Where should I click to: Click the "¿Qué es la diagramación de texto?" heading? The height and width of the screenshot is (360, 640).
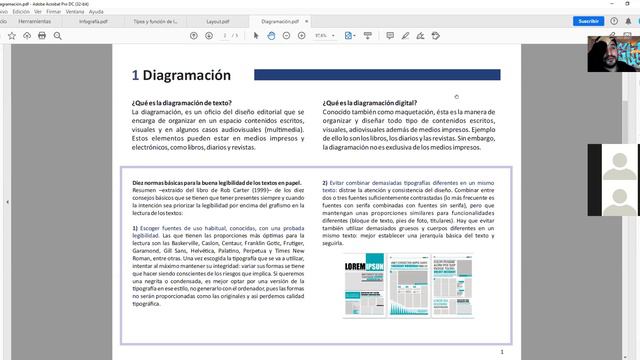(182, 103)
